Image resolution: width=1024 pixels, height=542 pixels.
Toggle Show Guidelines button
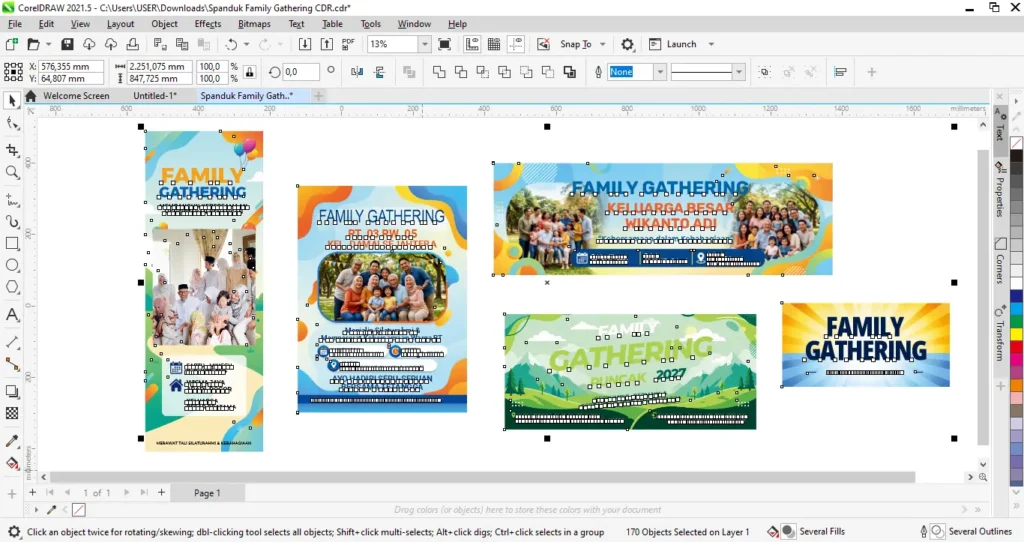[x=516, y=44]
